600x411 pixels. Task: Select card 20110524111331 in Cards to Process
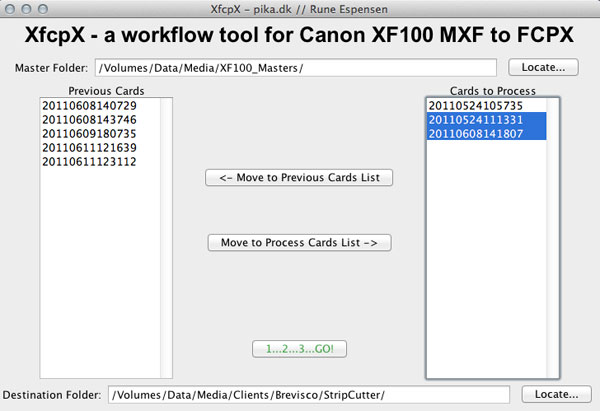tap(486, 119)
